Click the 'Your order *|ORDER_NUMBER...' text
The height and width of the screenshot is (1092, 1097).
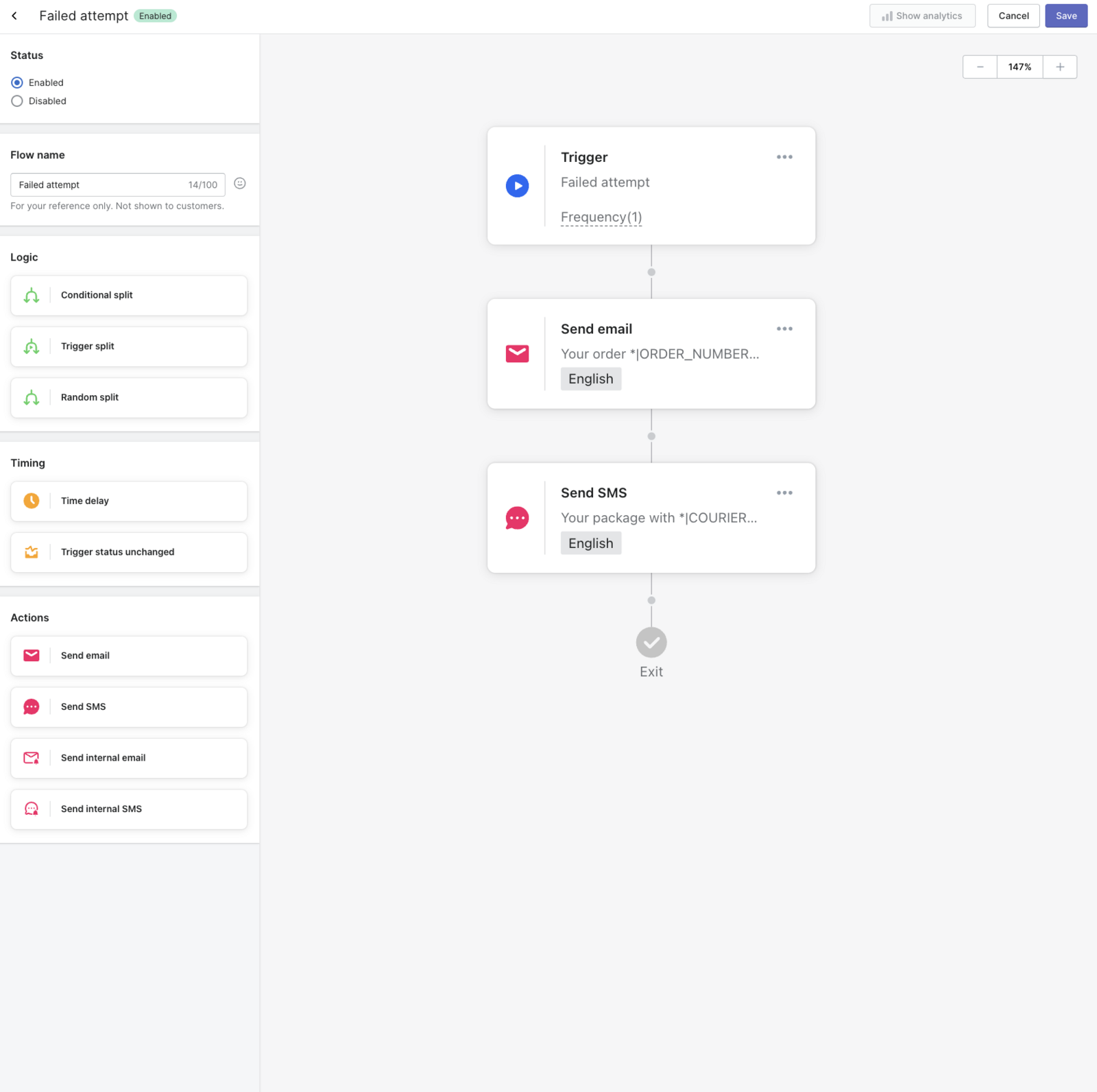click(660, 354)
